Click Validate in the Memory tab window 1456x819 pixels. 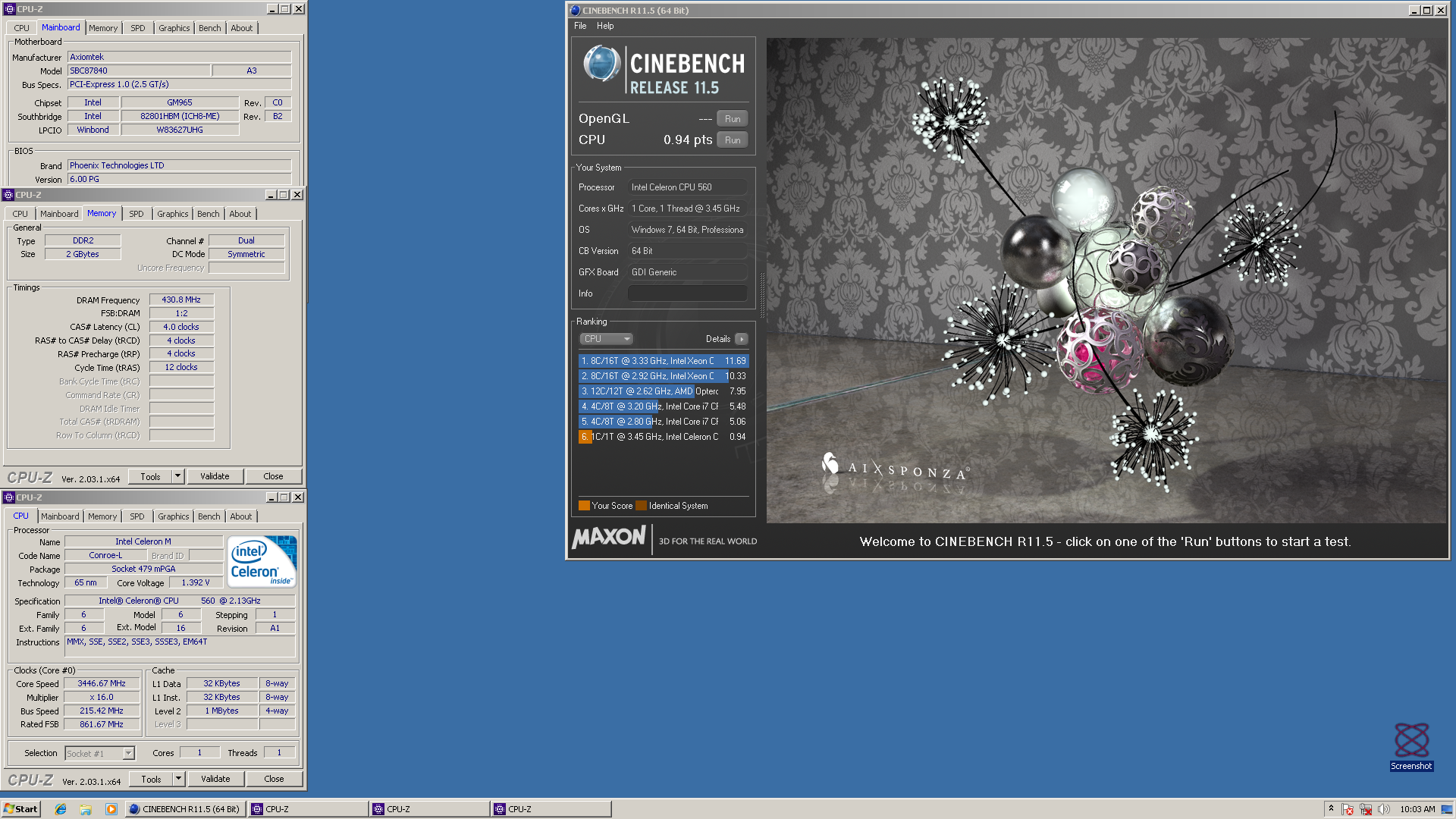(215, 476)
